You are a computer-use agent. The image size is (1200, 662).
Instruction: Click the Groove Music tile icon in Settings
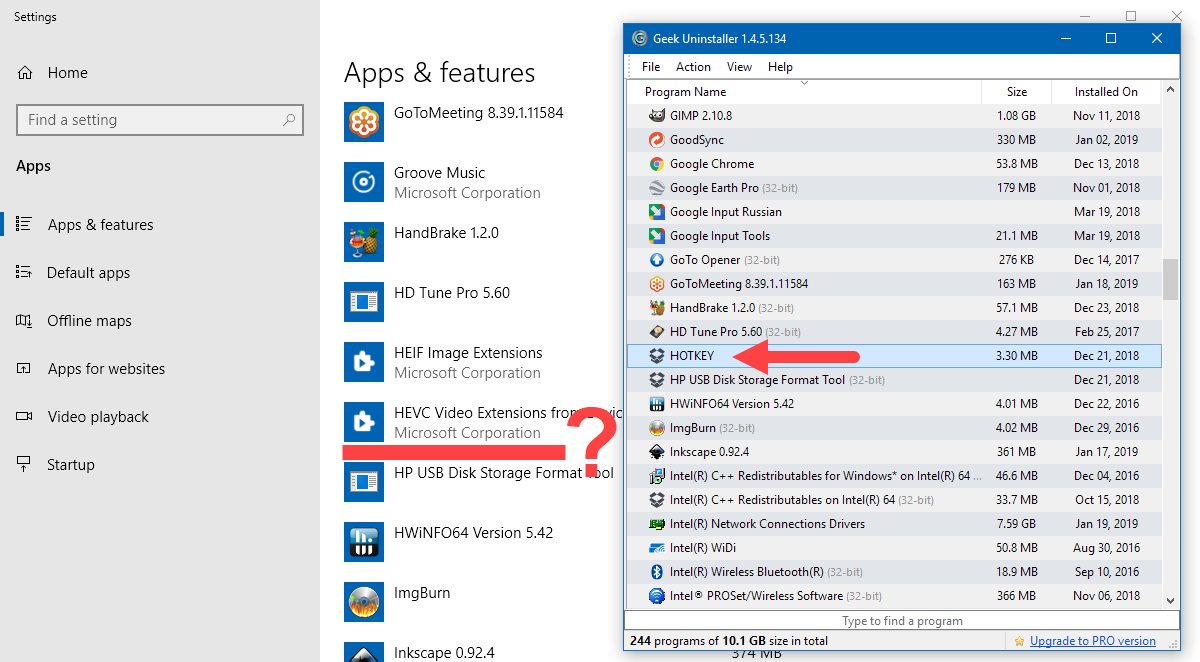(364, 182)
